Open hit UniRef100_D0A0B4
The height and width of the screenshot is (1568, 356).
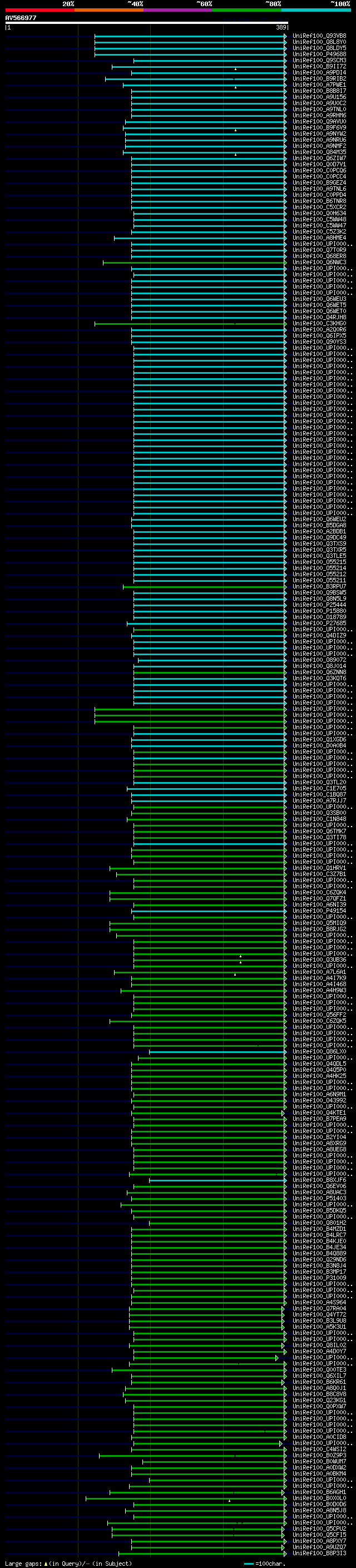click(x=319, y=745)
